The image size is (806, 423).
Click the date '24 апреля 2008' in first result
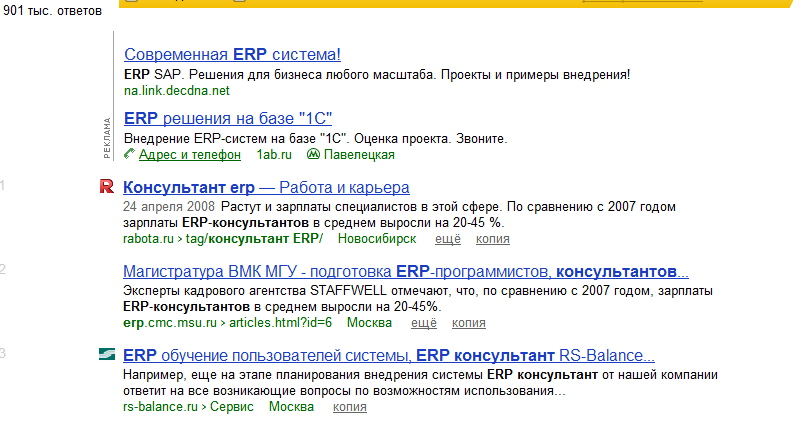point(169,207)
